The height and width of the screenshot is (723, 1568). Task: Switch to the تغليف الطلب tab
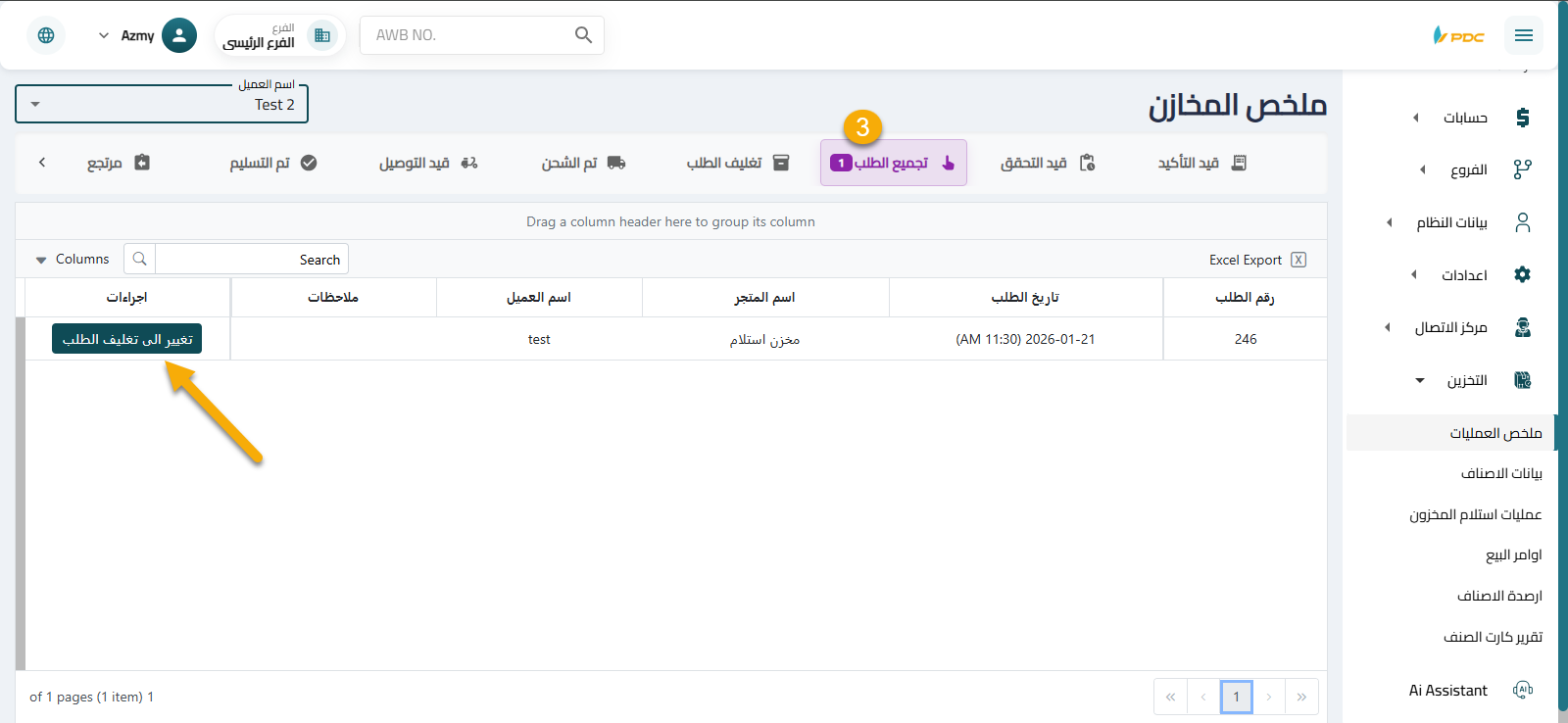pos(737,163)
